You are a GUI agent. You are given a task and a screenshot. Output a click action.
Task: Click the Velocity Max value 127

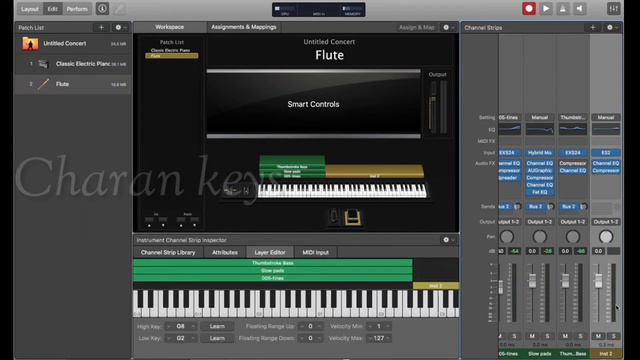(379, 338)
